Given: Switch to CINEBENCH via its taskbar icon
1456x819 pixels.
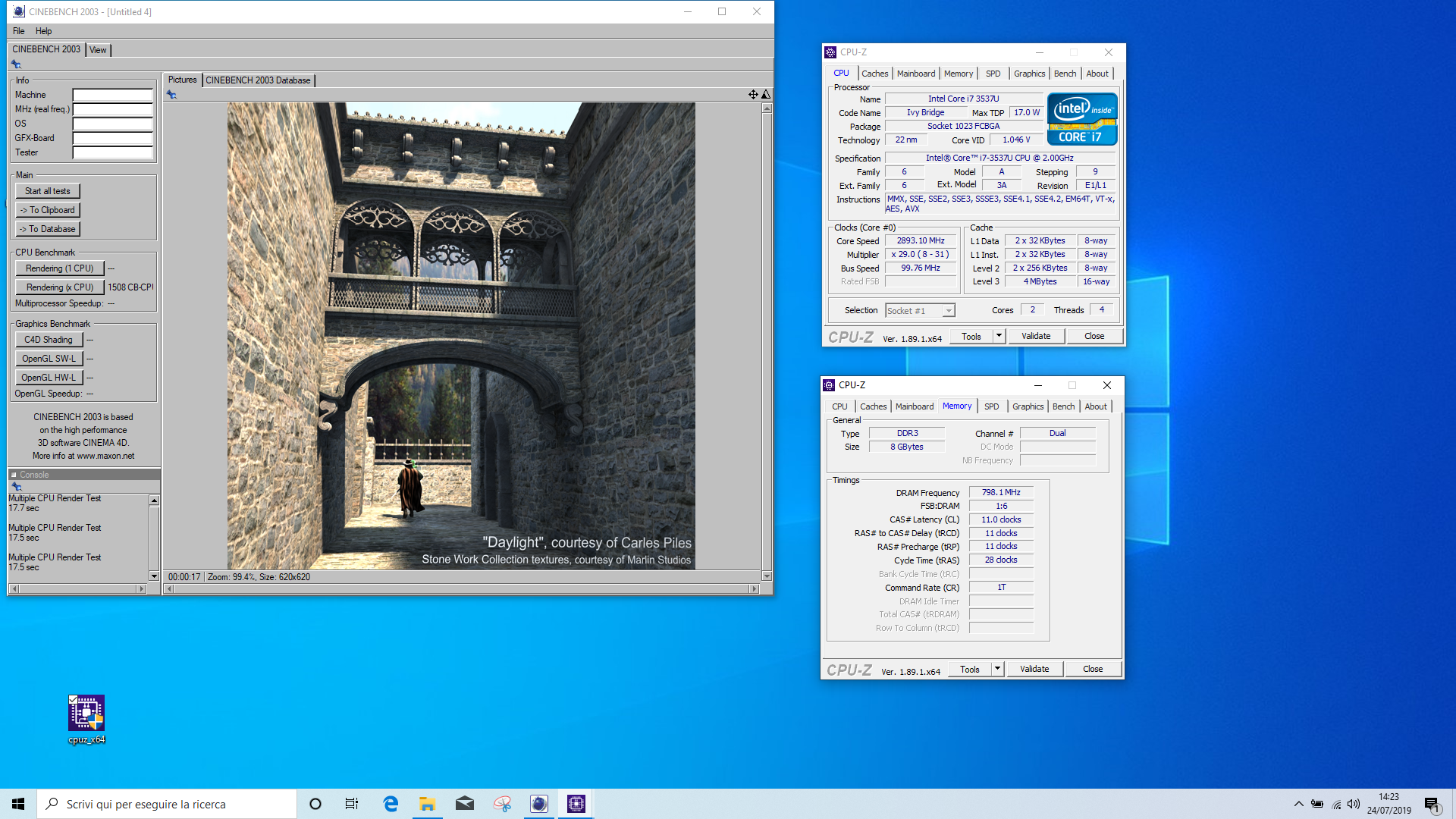Looking at the screenshot, I should coord(539,804).
